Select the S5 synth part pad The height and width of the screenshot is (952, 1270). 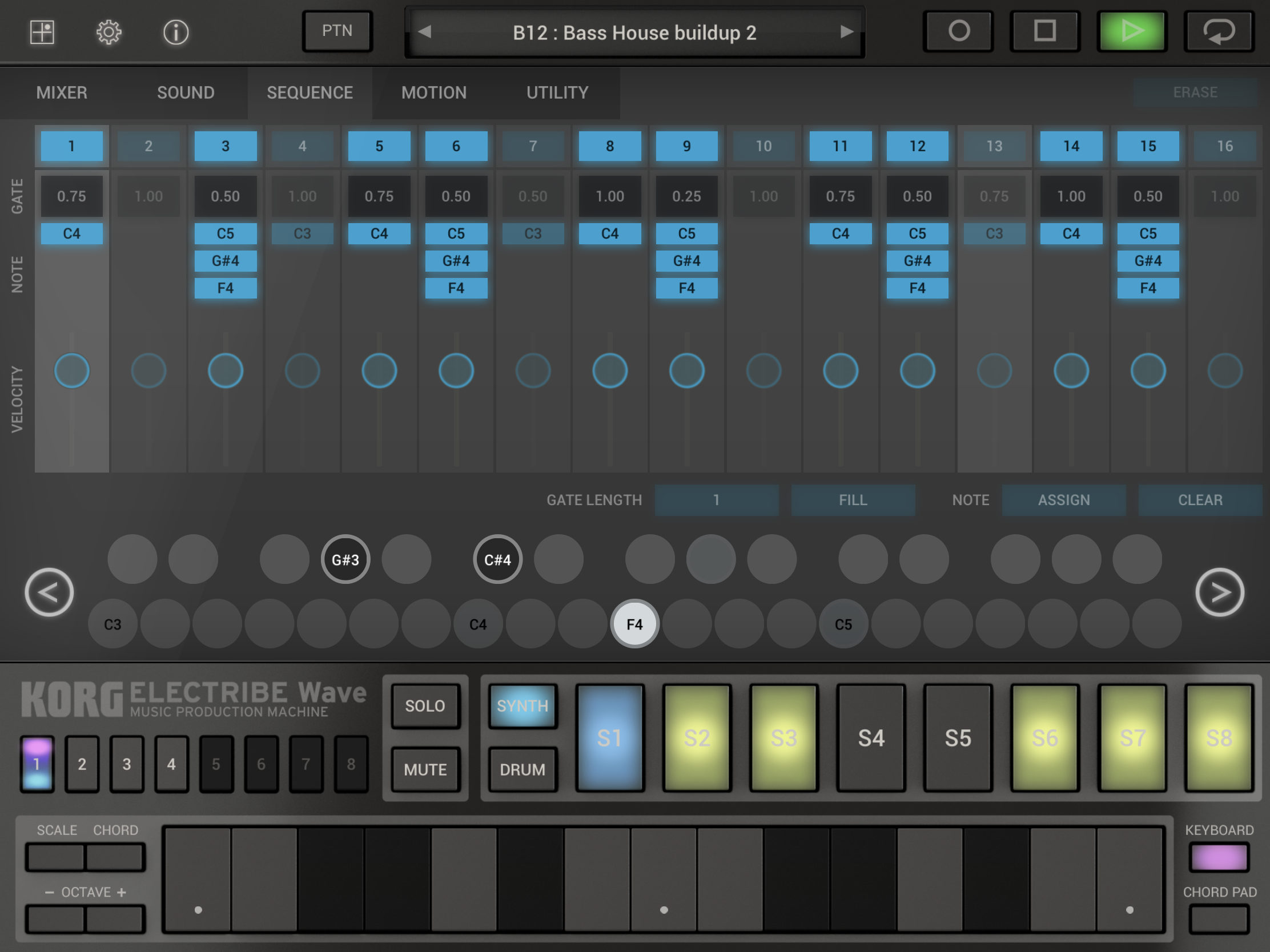[x=958, y=738]
